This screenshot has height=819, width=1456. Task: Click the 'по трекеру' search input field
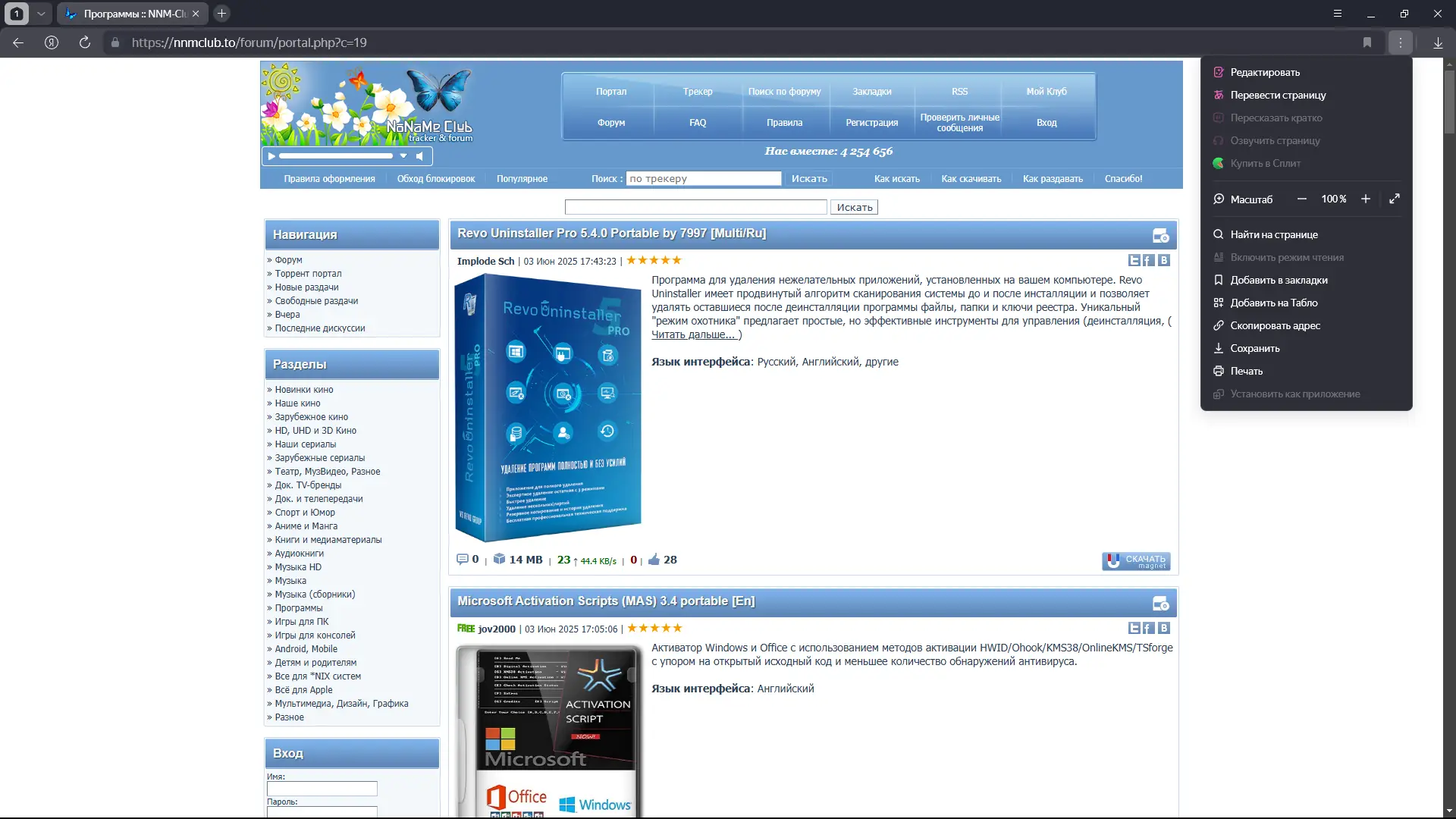pyautogui.click(x=703, y=179)
